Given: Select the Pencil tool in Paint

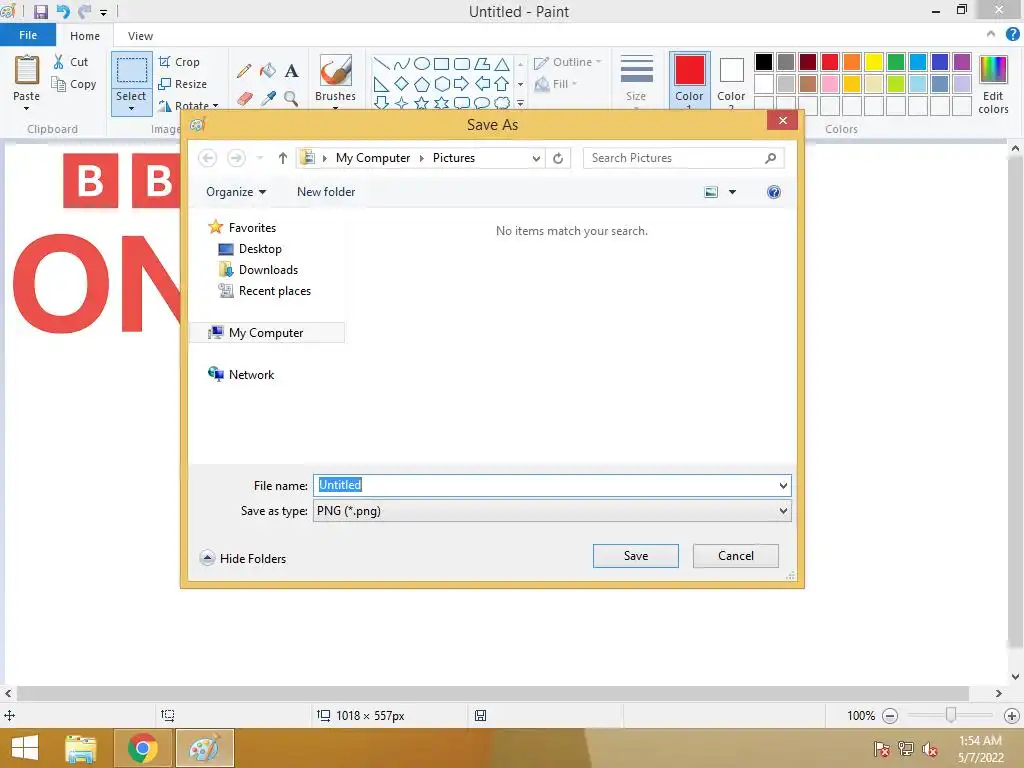Looking at the screenshot, I should (x=244, y=71).
